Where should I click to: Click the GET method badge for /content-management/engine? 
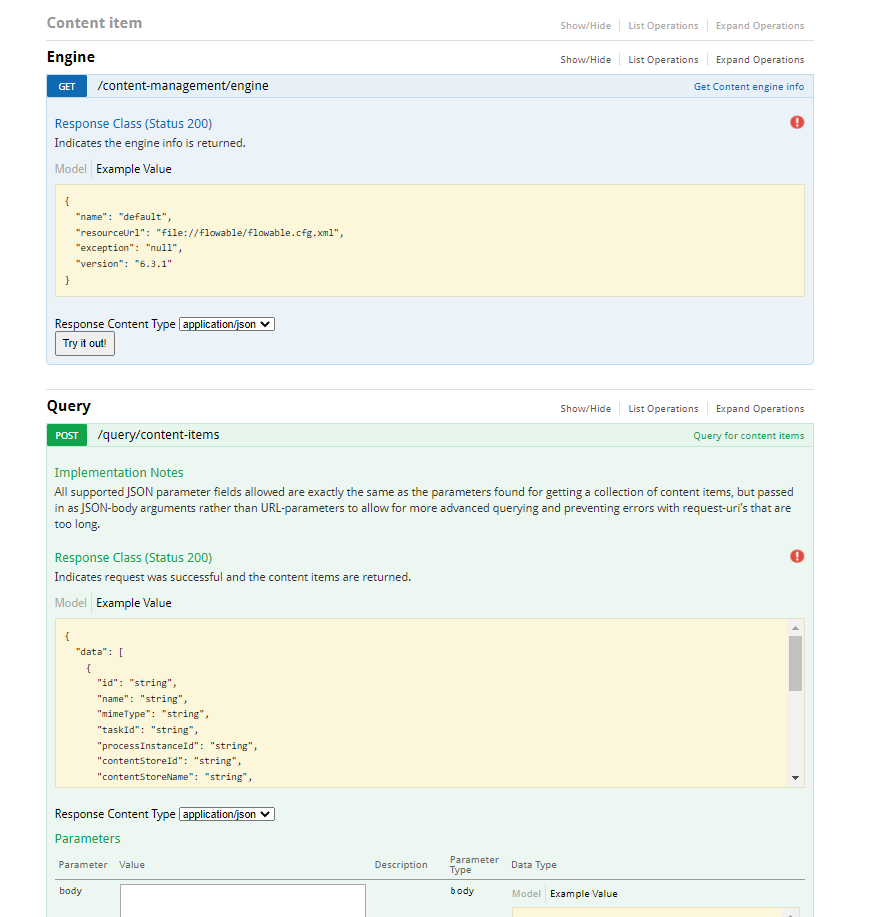(66, 86)
